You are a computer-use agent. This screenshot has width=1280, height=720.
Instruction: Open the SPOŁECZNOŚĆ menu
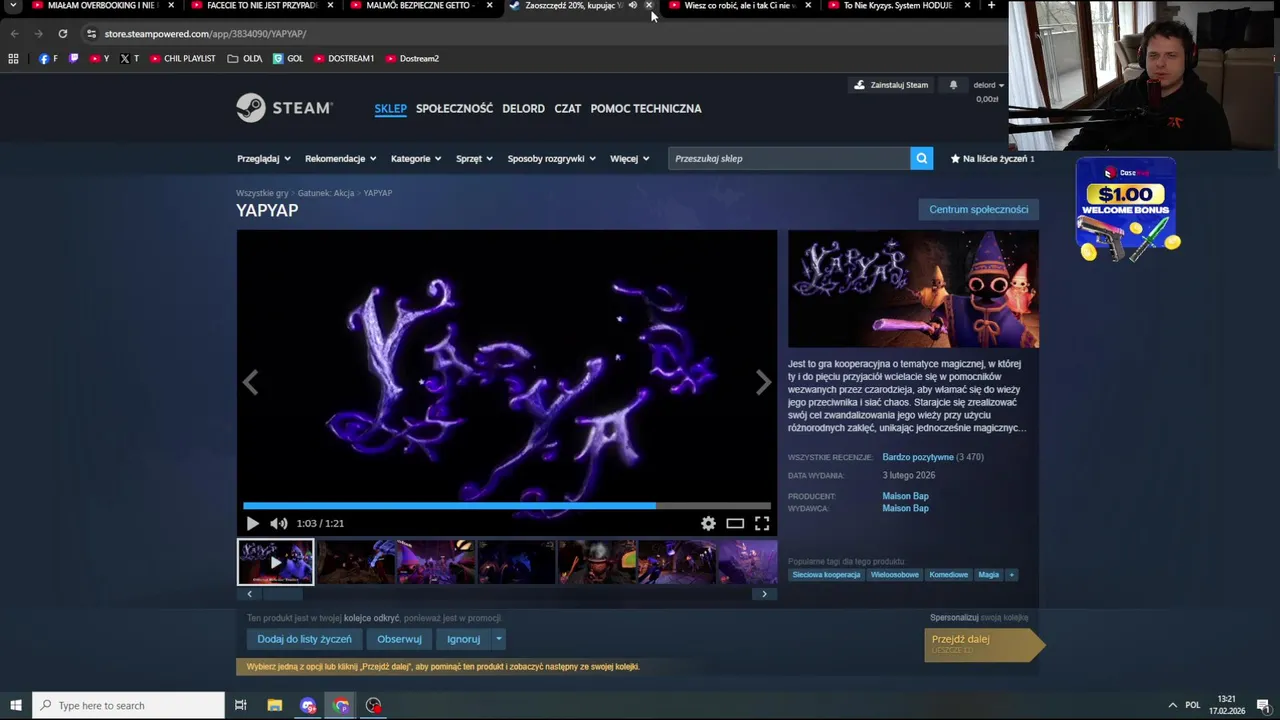454,108
